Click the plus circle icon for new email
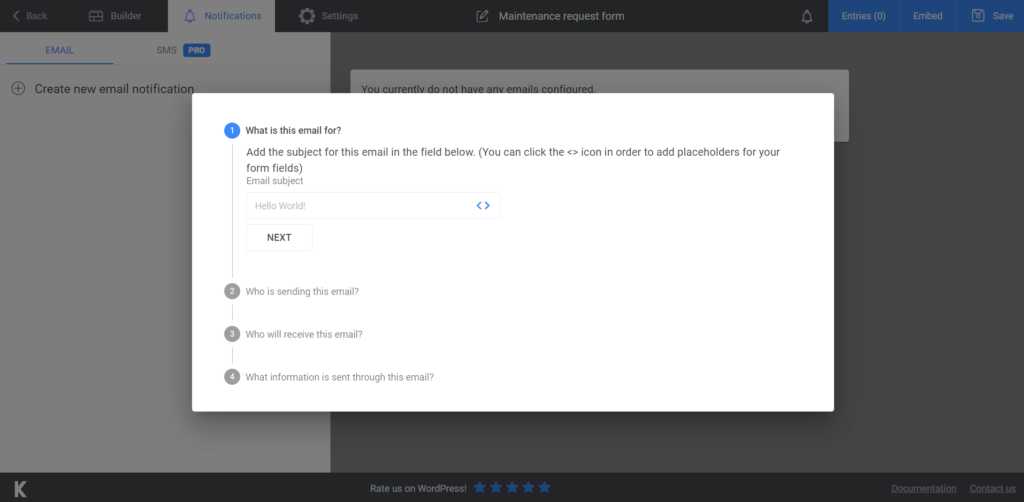The width and height of the screenshot is (1024, 502). click(x=18, y=89)
